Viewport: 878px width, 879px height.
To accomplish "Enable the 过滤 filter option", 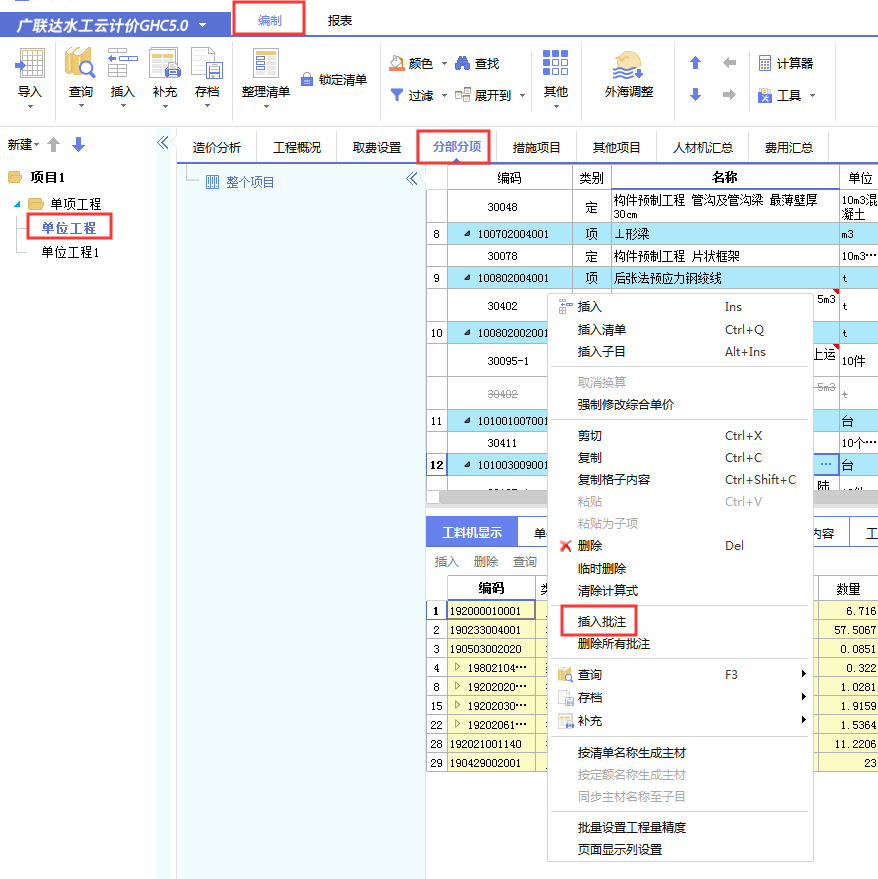I will [x=418, y=96].
